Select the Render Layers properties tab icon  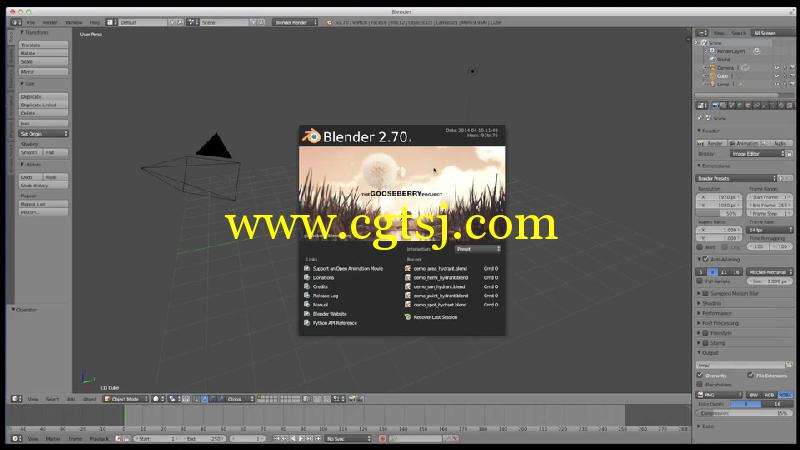click(723, 106)
